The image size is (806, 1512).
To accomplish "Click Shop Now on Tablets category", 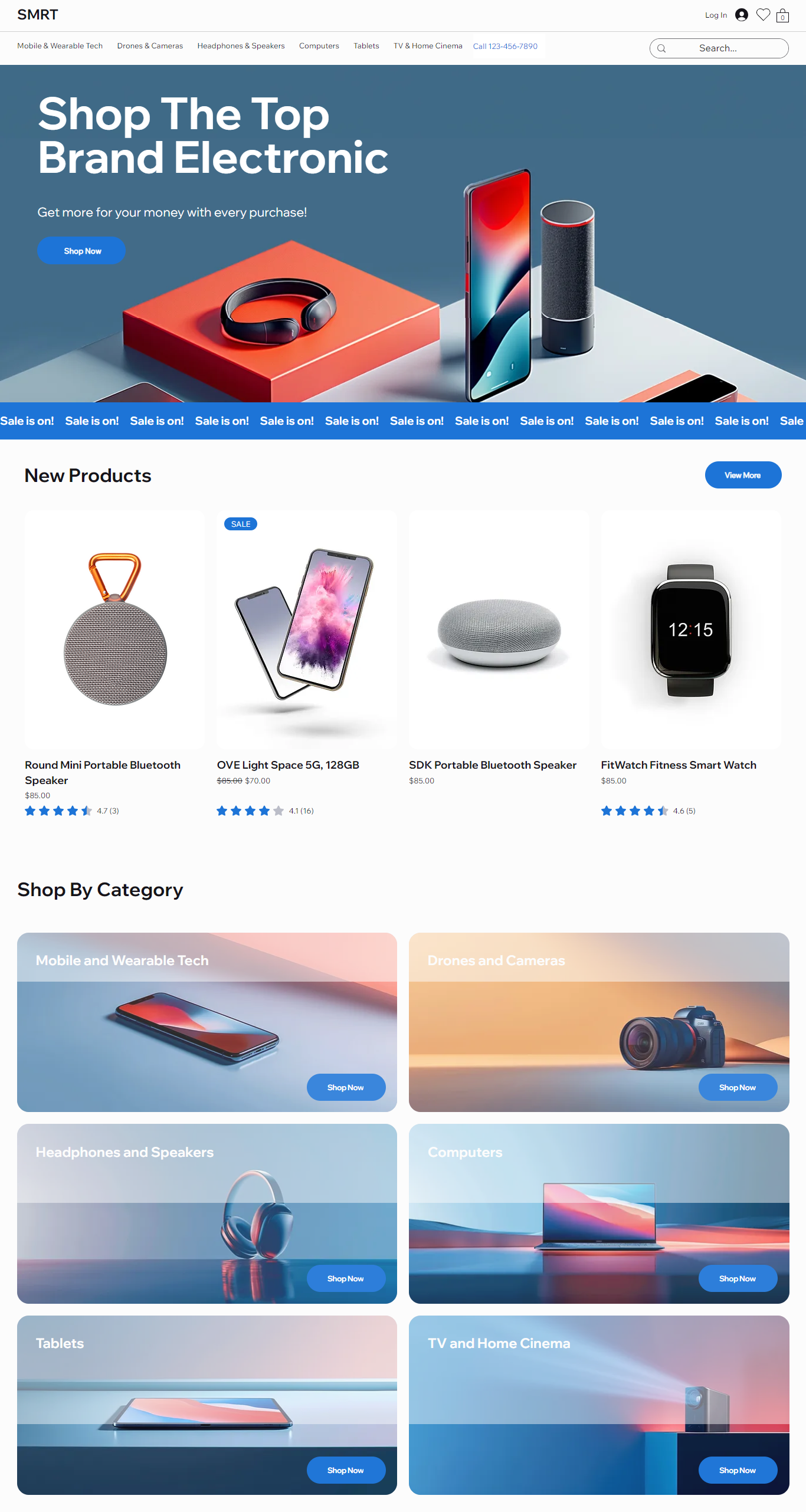I will click(x=346, y=1470).
